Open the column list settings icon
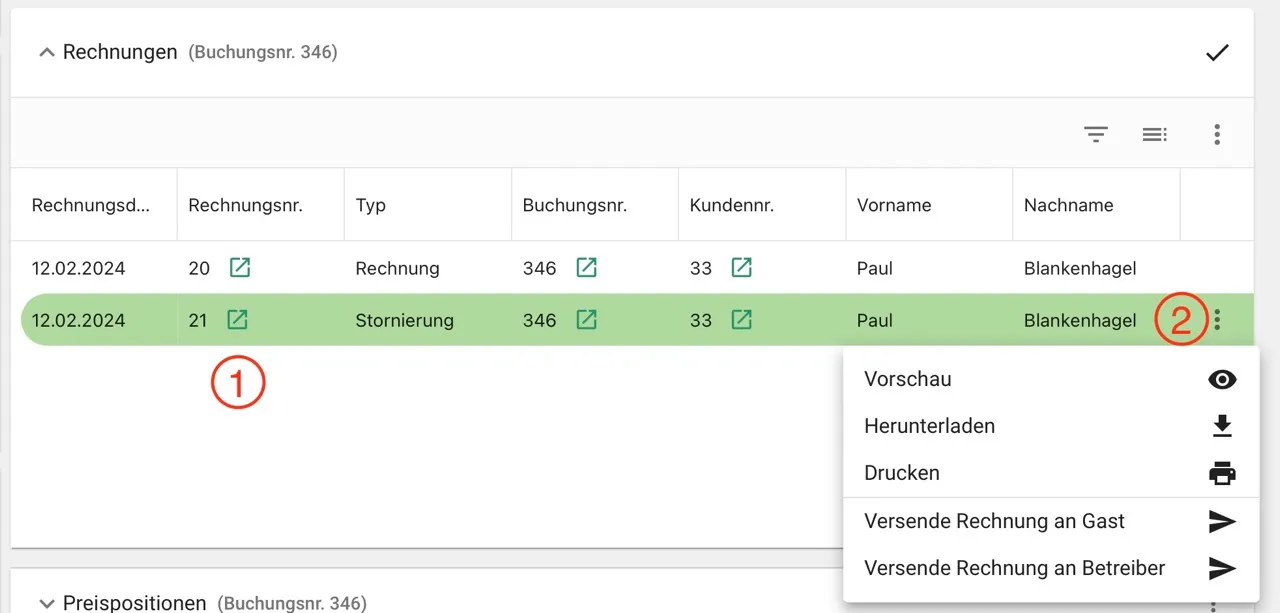The height and width of the screenshot is (613, 1280). point(1155,134)
